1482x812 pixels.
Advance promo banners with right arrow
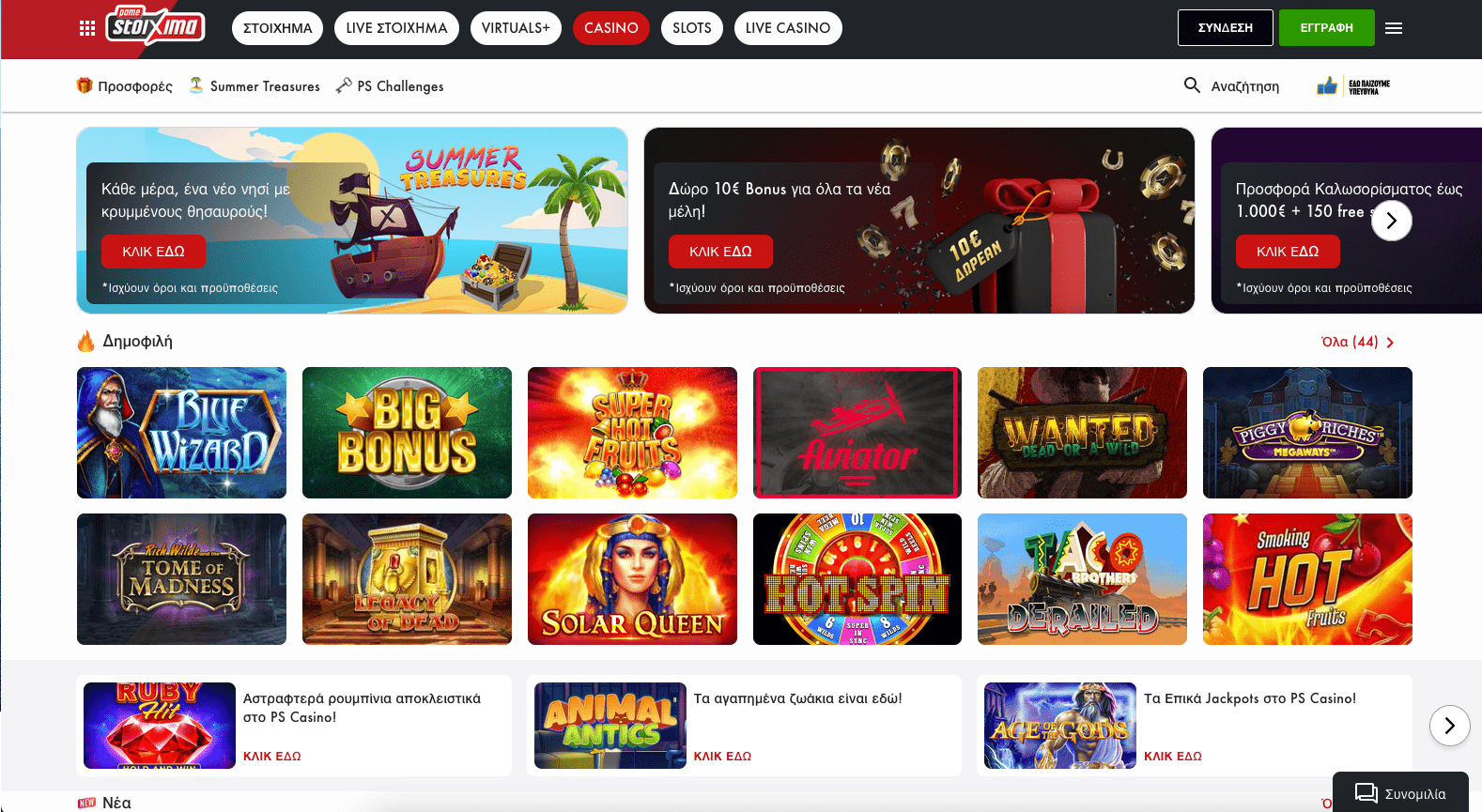[1392, 221]
